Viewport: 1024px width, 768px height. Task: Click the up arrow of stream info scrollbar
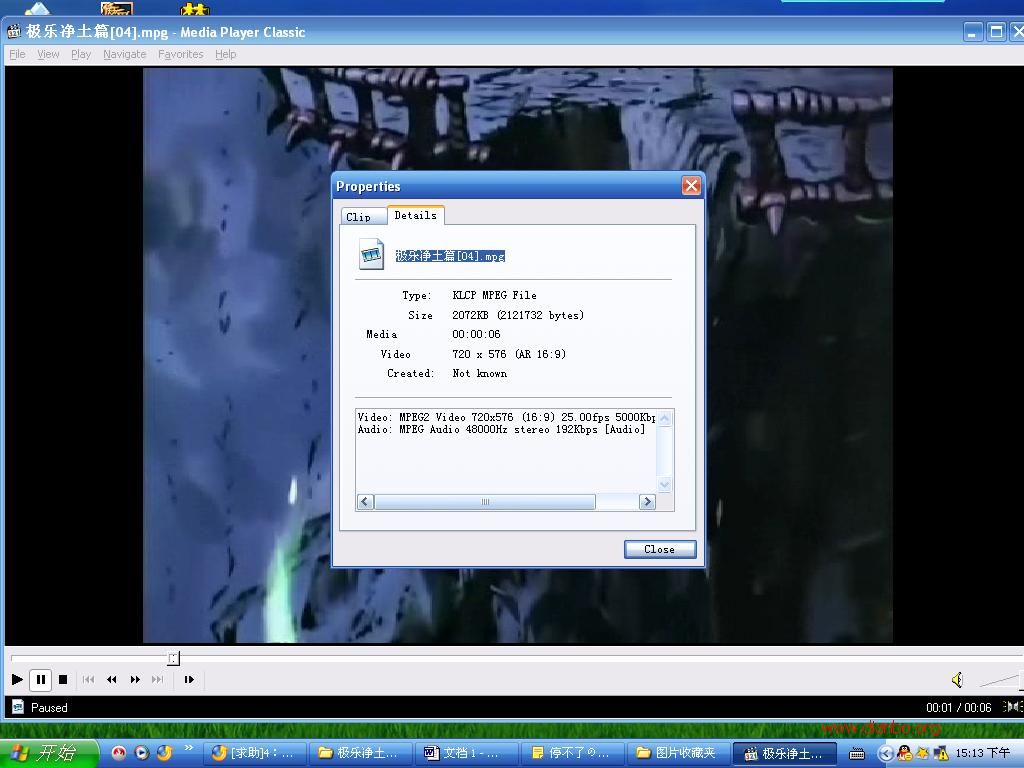[x=665, y=419]
